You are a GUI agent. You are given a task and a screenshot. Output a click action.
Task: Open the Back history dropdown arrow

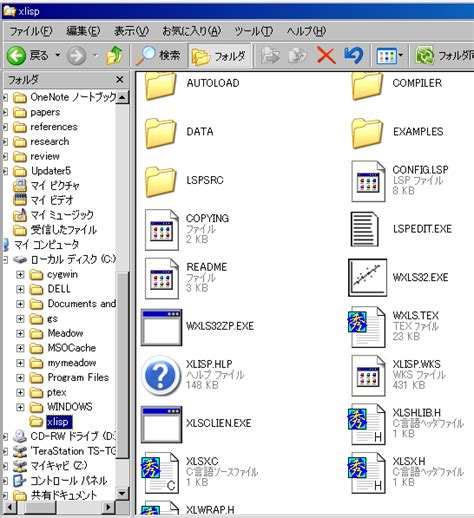[x=58, y=55]
